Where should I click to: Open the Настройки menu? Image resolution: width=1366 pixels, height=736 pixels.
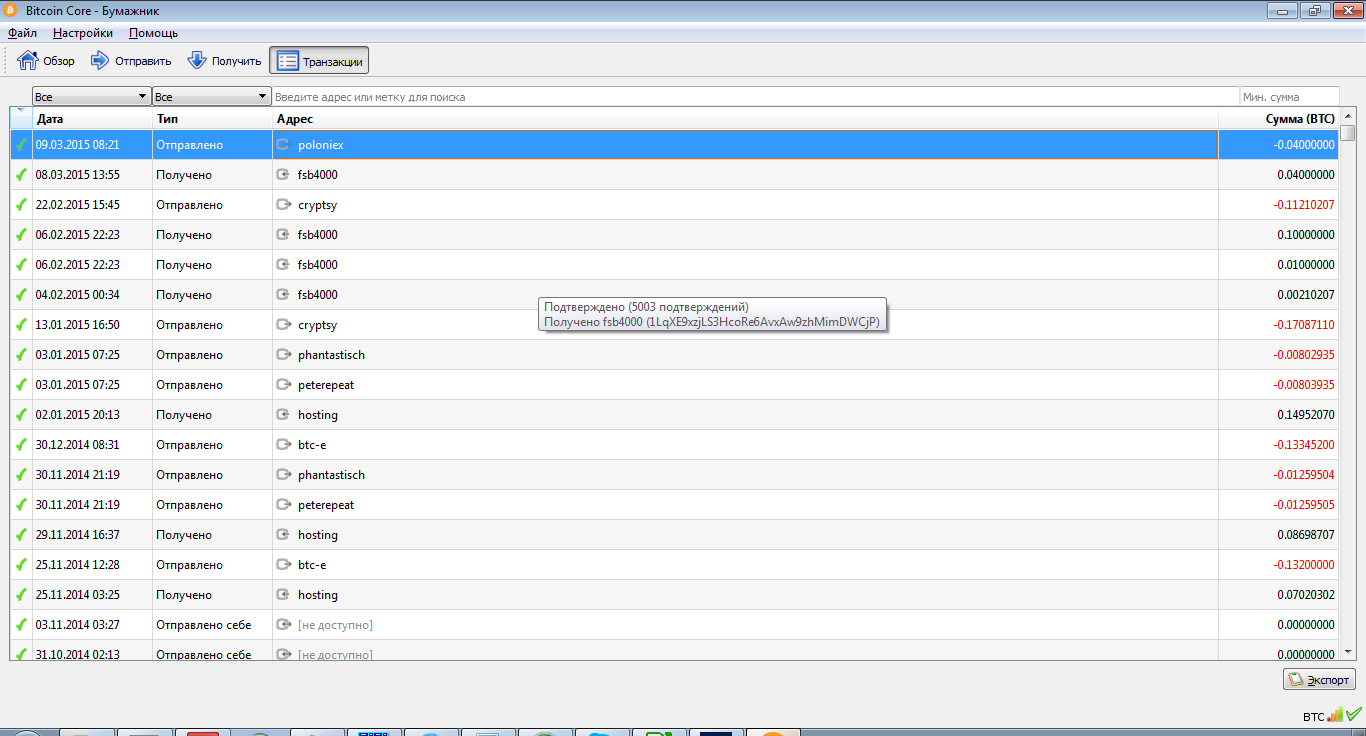point(83,33)
